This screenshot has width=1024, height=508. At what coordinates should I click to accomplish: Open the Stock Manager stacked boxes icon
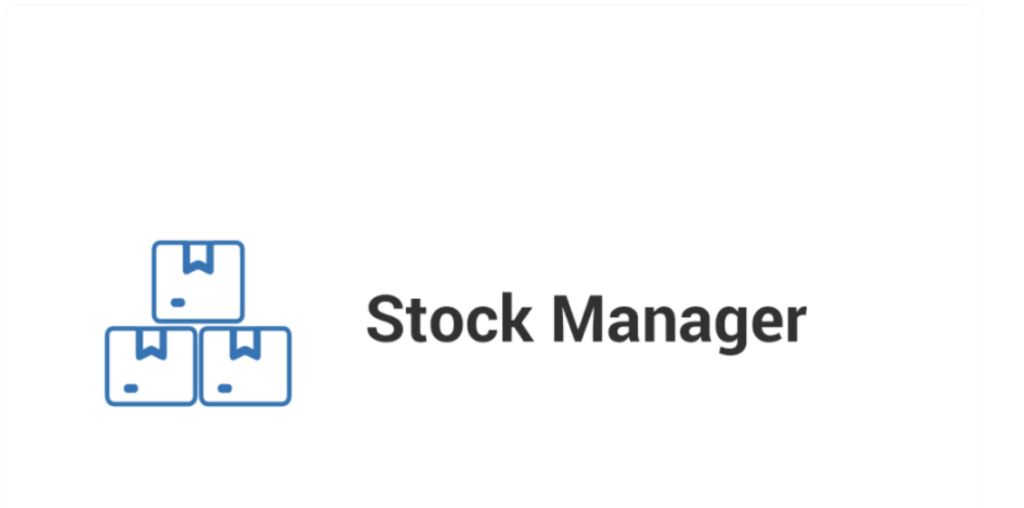click(x=198, y=323)
